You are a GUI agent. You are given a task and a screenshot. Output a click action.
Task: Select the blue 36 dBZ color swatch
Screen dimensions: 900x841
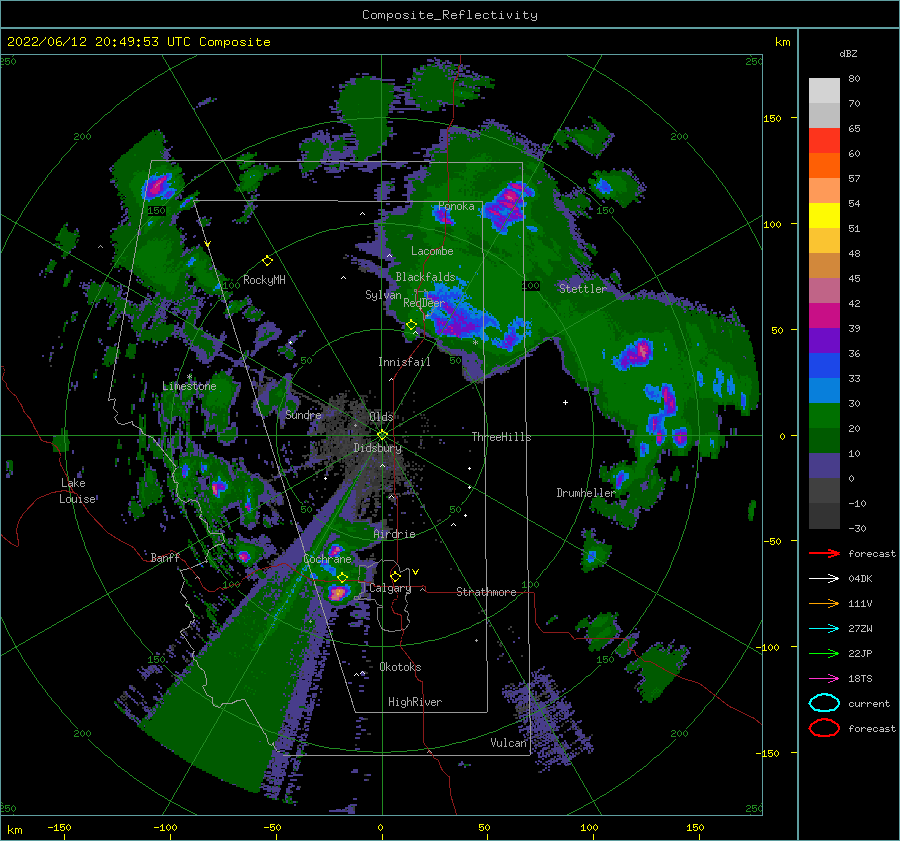[824, 366]
